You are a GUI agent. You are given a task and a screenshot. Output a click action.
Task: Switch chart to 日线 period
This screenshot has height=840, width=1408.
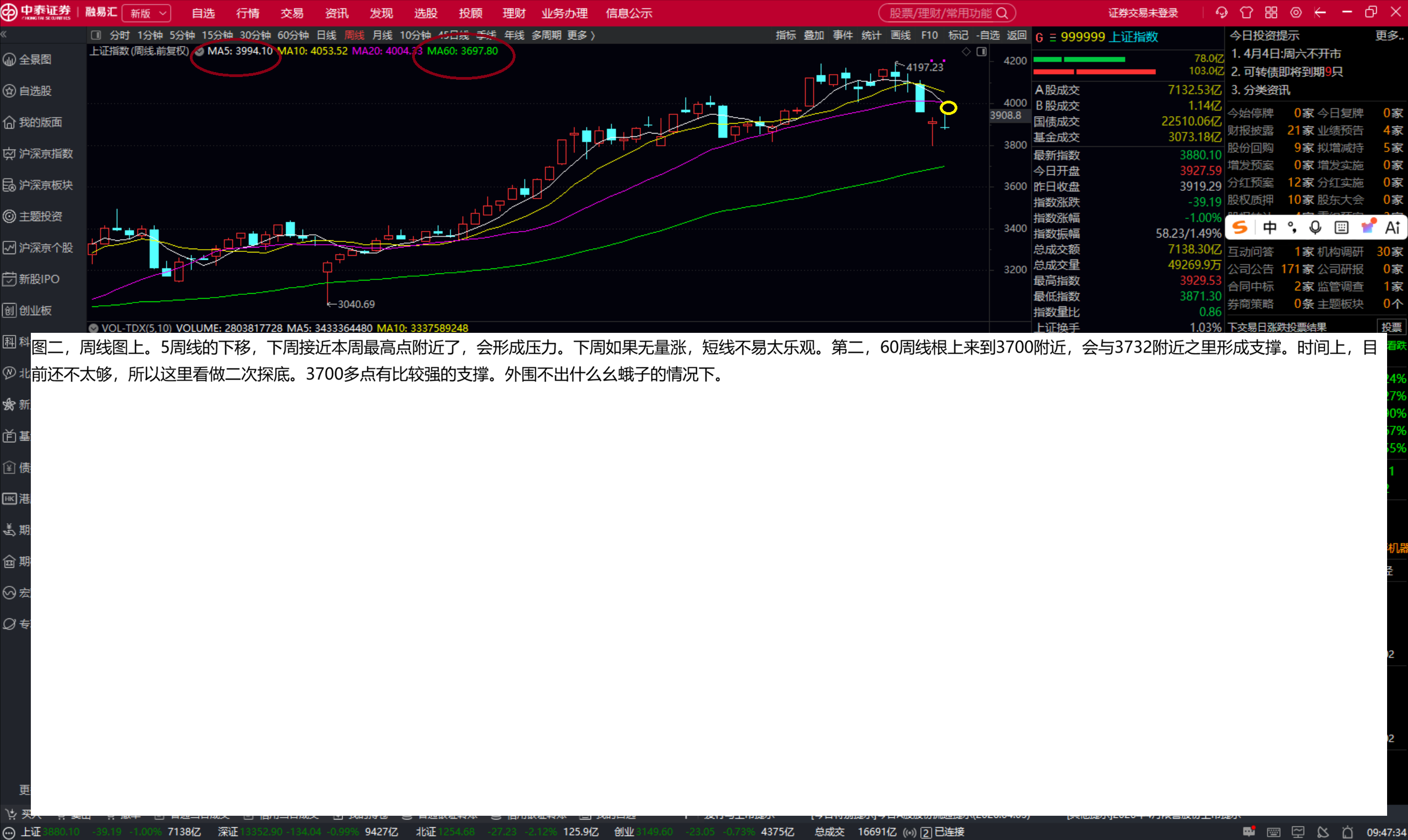click(x=326, y=35)
